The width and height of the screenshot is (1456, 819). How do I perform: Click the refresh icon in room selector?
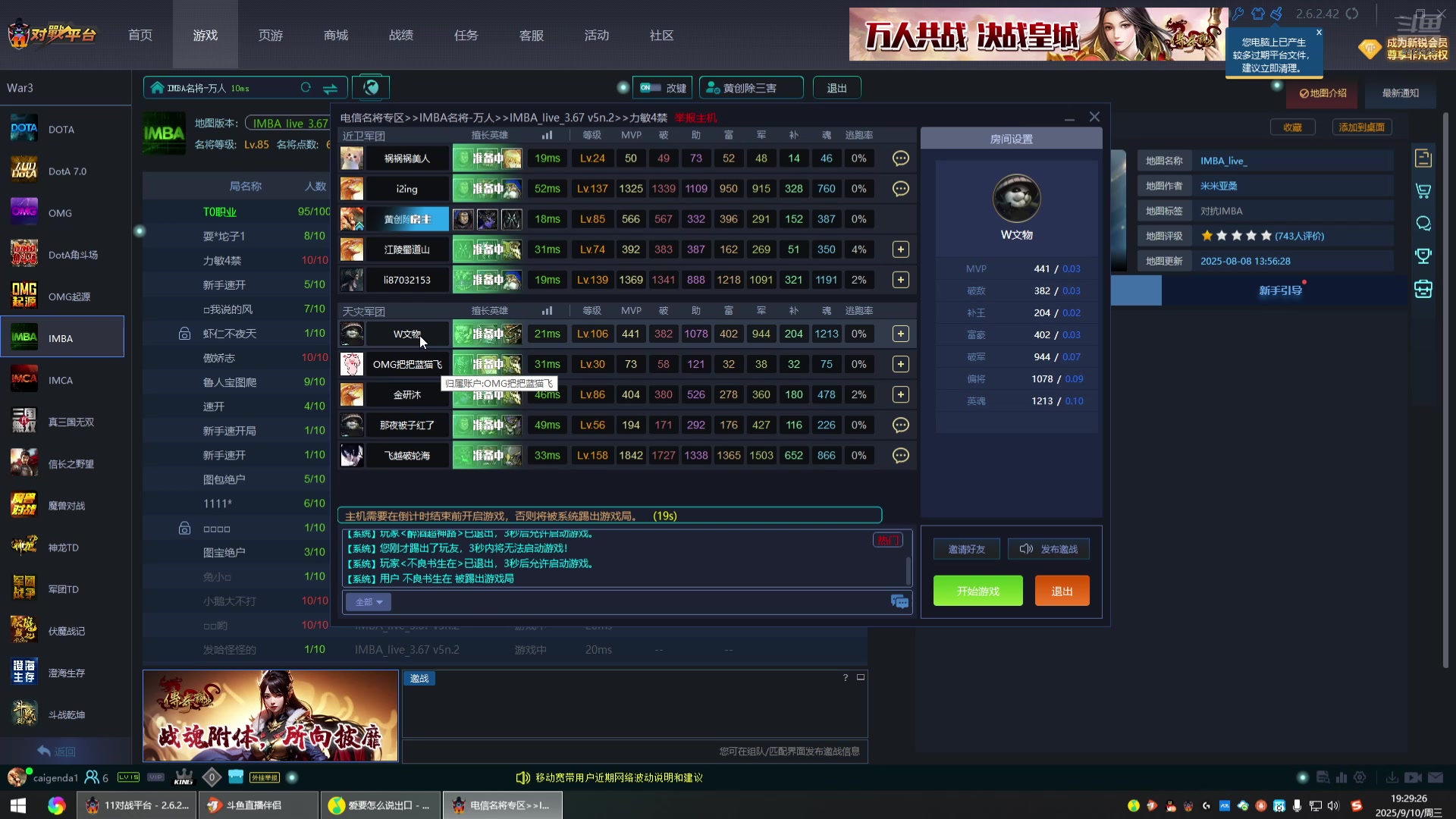point(306,88)
